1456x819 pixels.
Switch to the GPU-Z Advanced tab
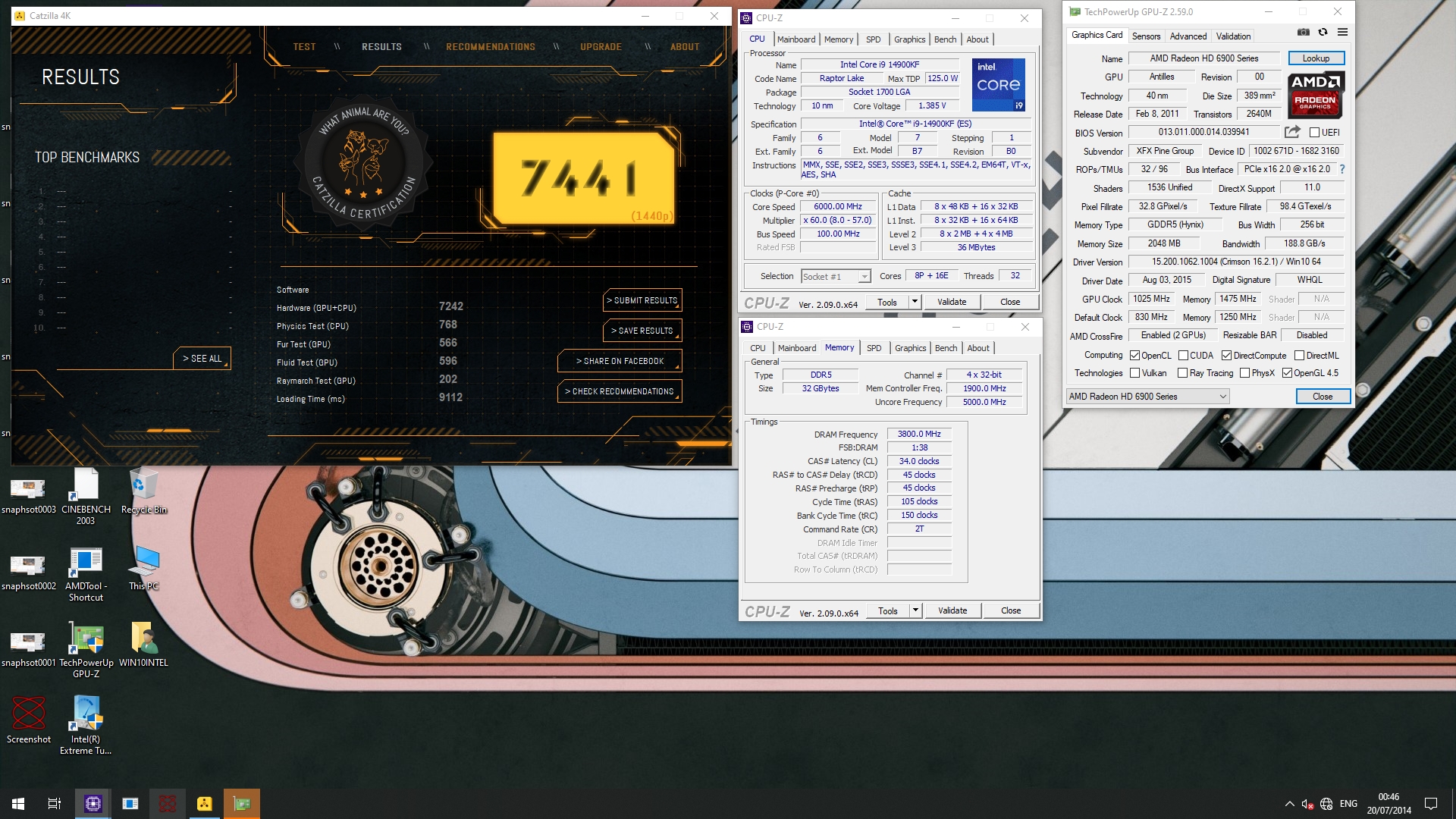coord(1188,36)
